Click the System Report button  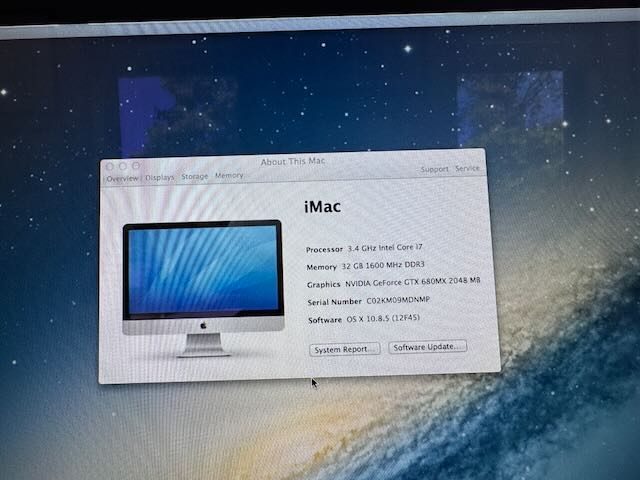(344, 349)
